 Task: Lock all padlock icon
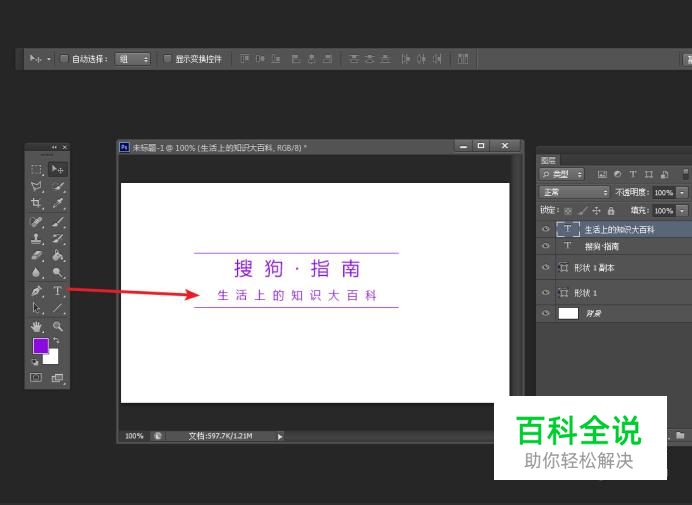(x=611, y=211)
